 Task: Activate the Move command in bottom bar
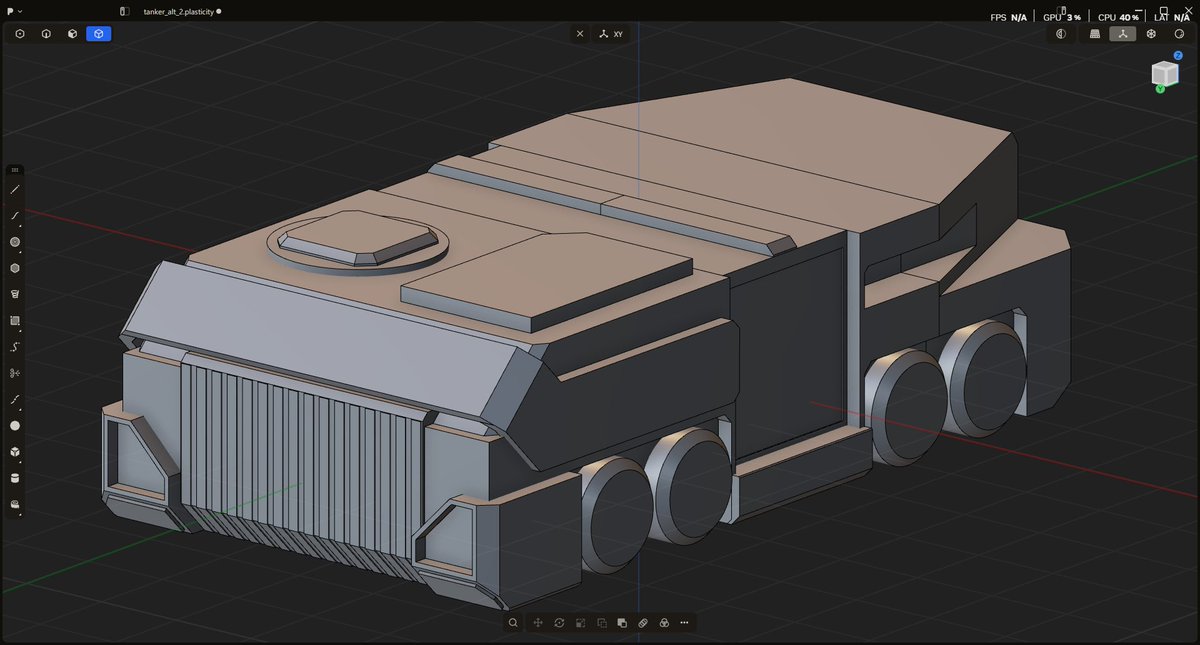[x=538, y=622]
